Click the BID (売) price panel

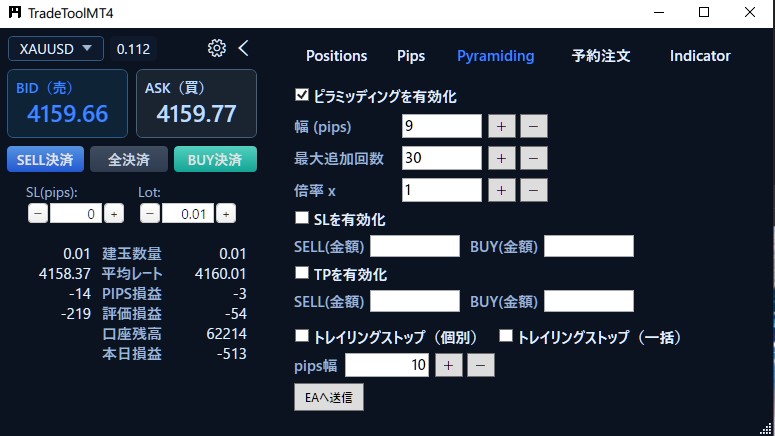tap(68, 104)
